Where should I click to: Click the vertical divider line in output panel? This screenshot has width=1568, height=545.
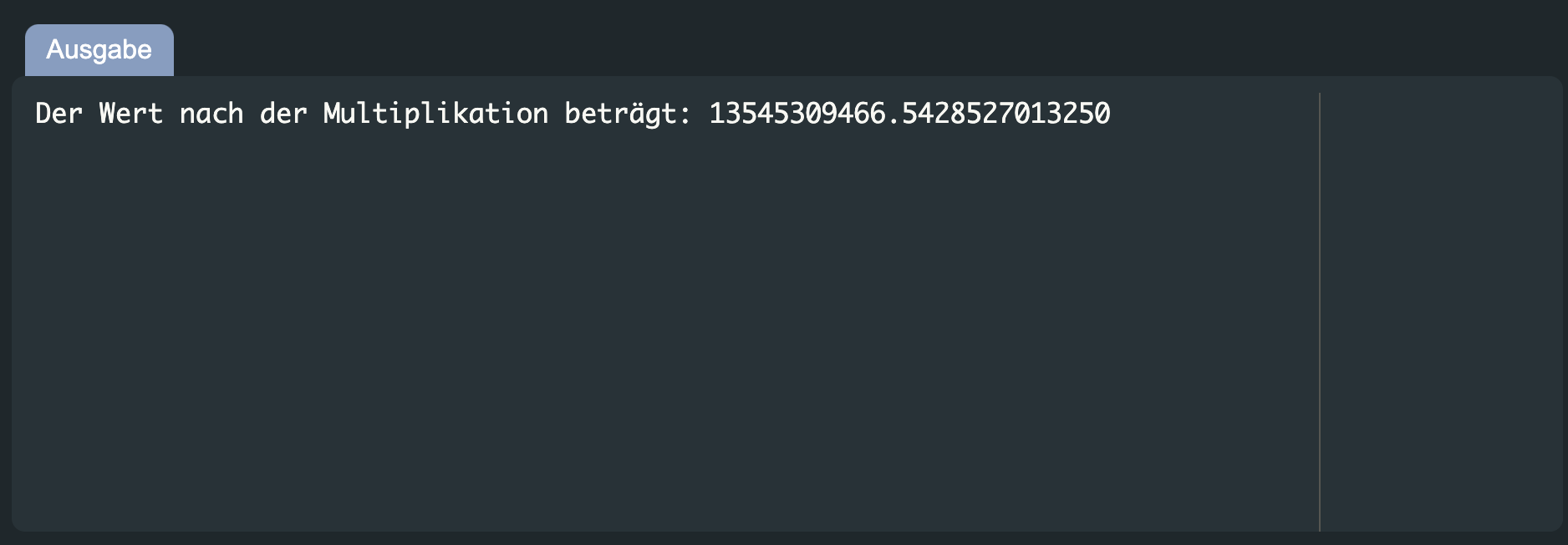(x=1320, y=312)
